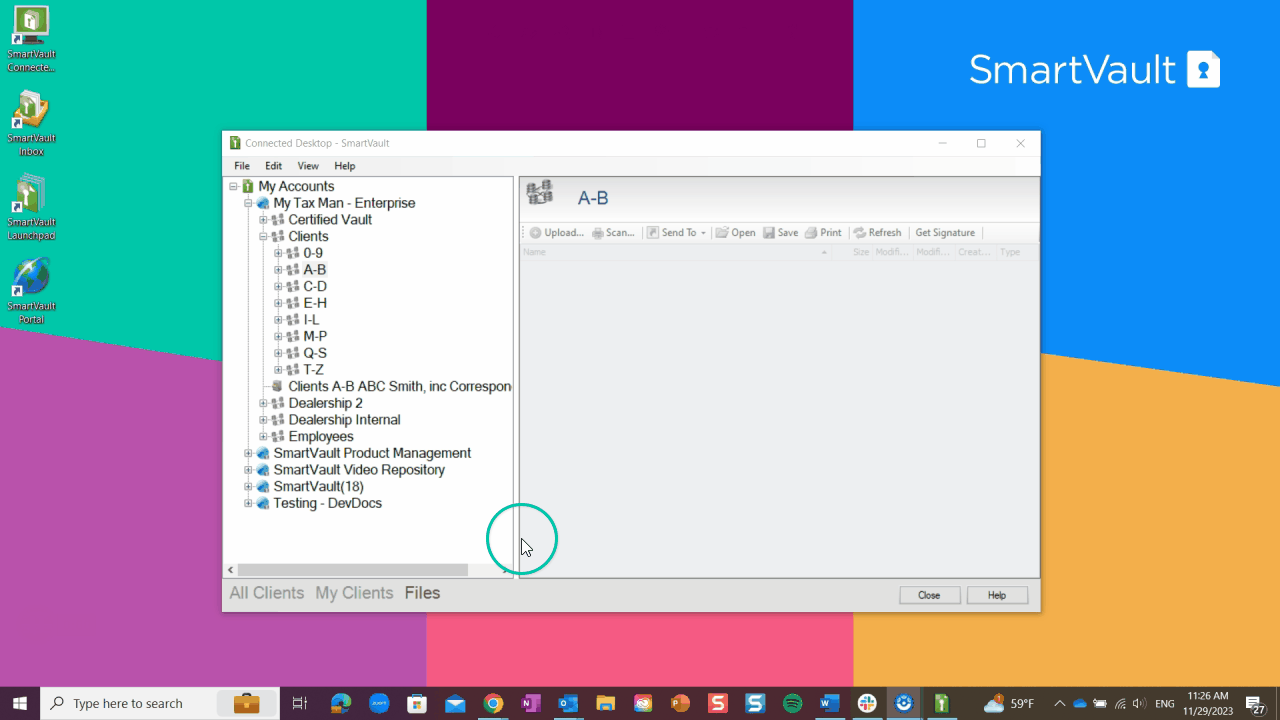1280x720 pixels.
Task: Open Word from the taskbar
Action: point(829,703)
